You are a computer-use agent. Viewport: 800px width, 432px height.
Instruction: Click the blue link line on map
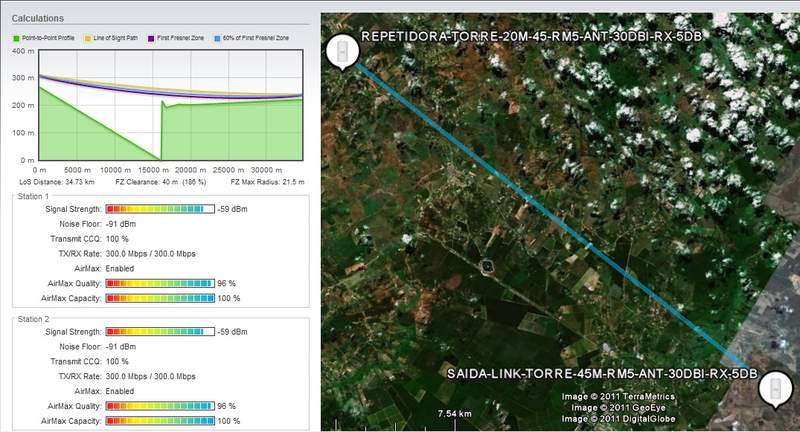(x=554, y=218)
